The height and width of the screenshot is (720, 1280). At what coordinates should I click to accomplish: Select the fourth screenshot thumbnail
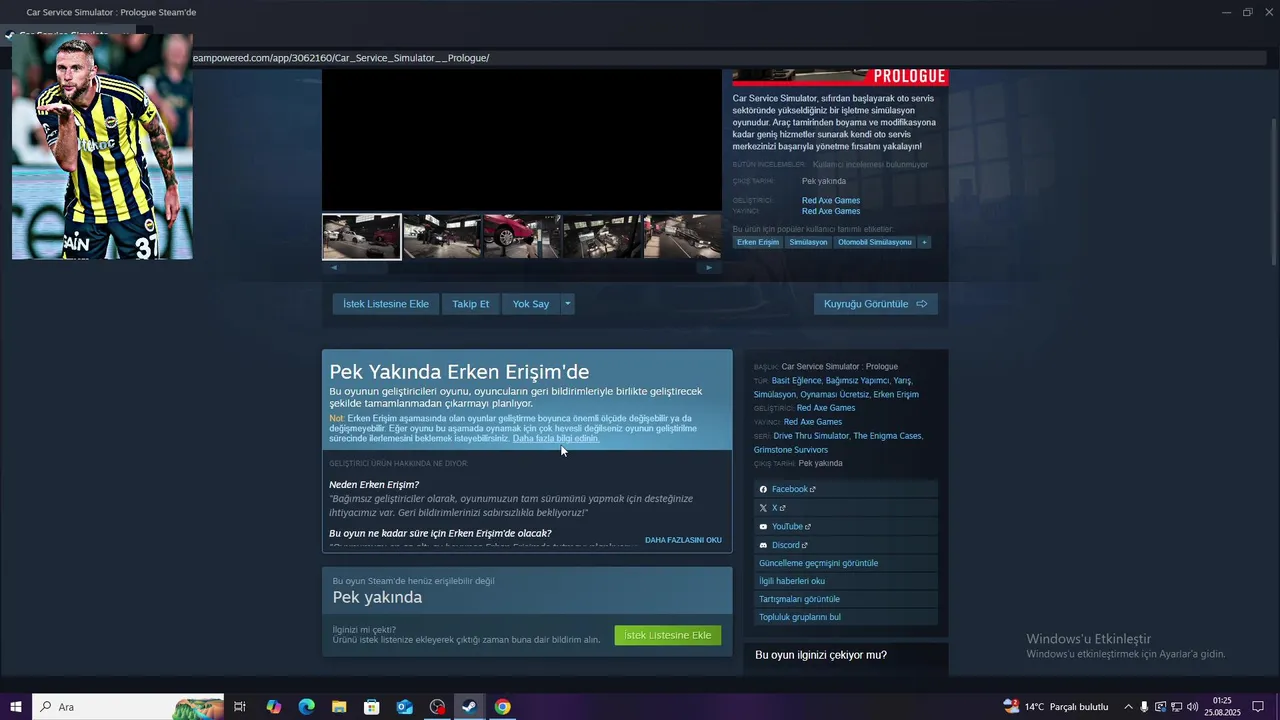(x=602, y=237)
